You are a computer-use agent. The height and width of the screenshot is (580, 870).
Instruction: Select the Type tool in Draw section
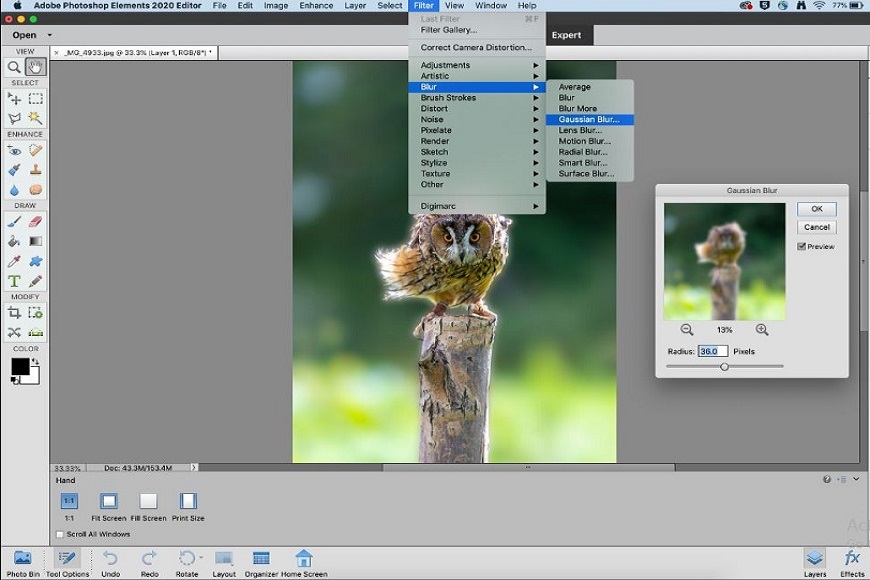tap(15, 282)
